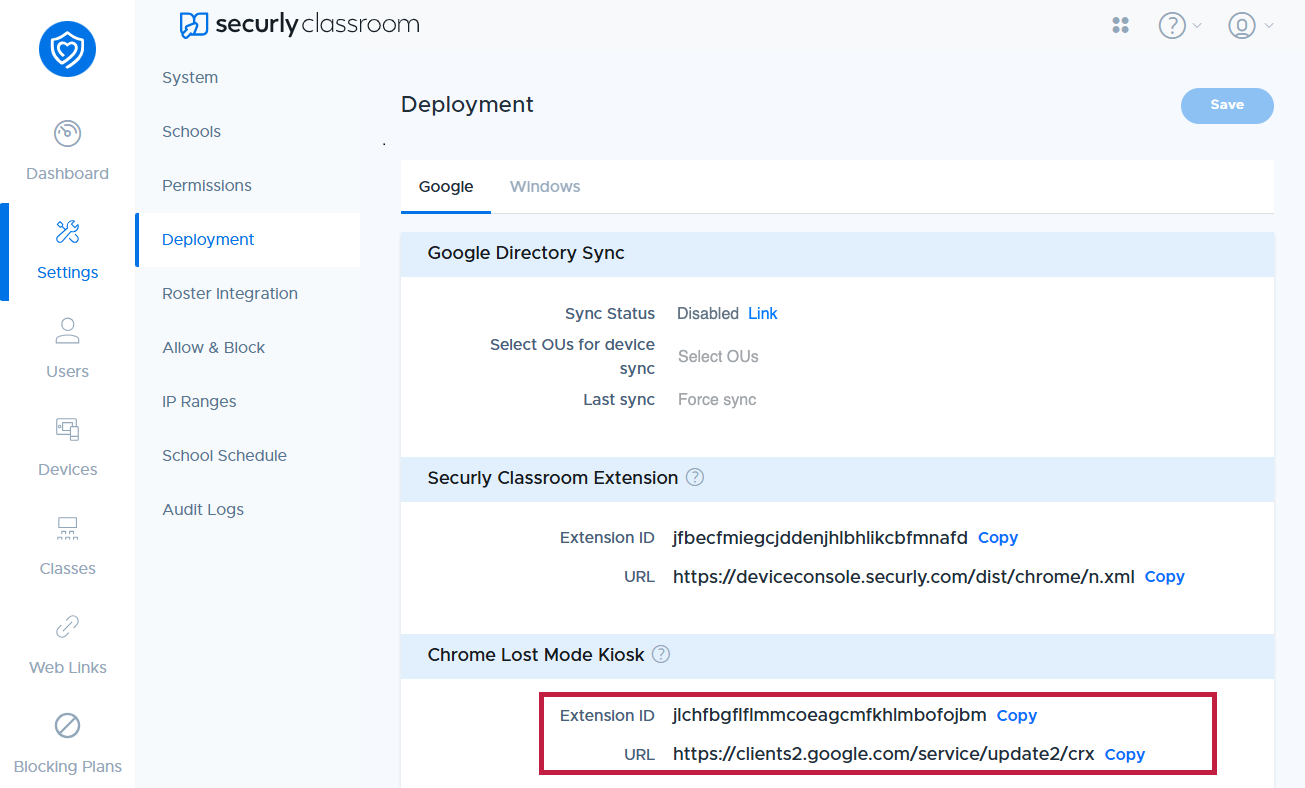Select the jfbecfmiegcjddenjhlbhlikcbfmnafd ID text
Viewport: 1305px width, 788px height.
click(820, 538)
